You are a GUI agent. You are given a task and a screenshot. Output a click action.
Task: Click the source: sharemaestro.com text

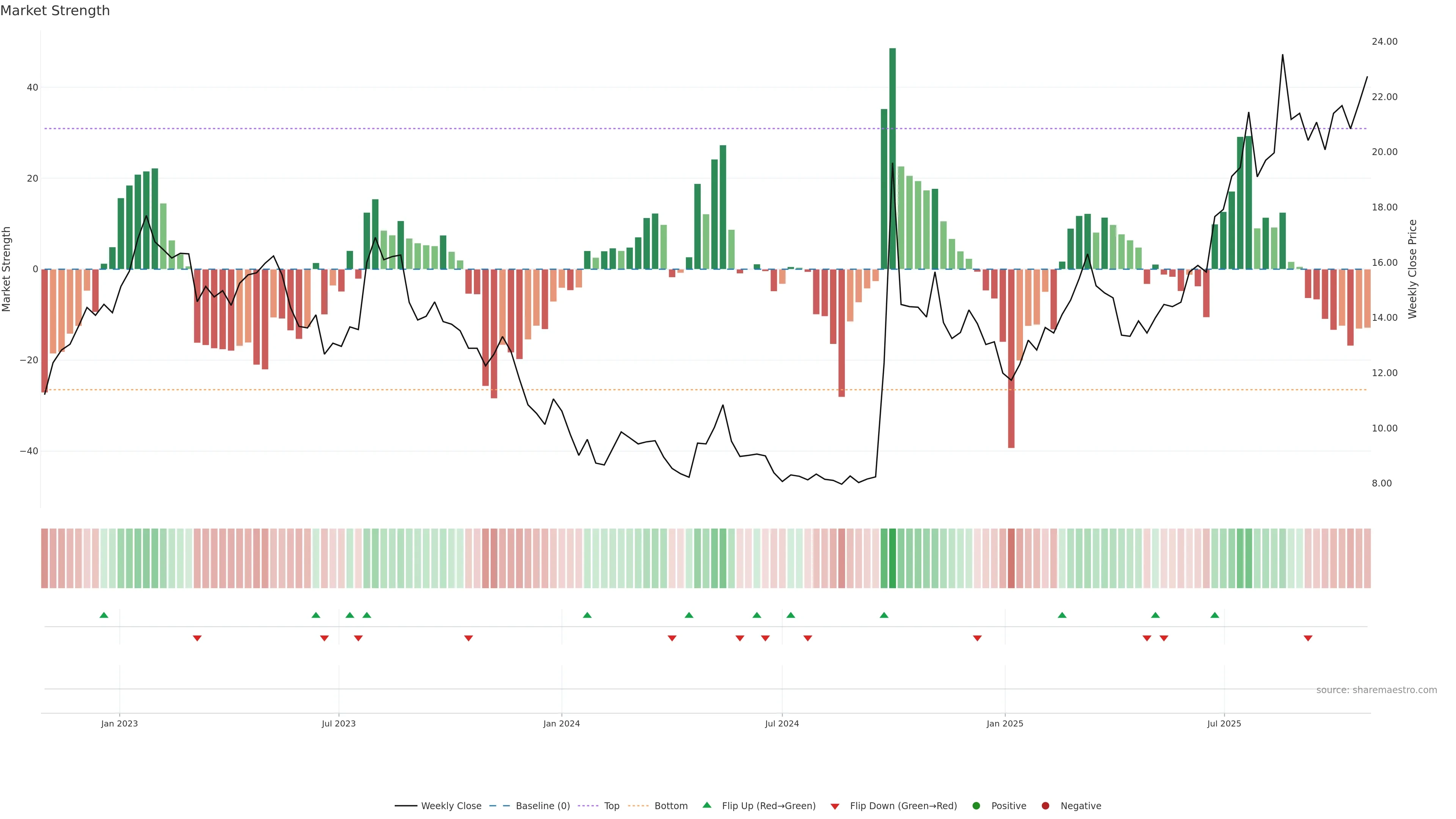tap(1376, 690)
